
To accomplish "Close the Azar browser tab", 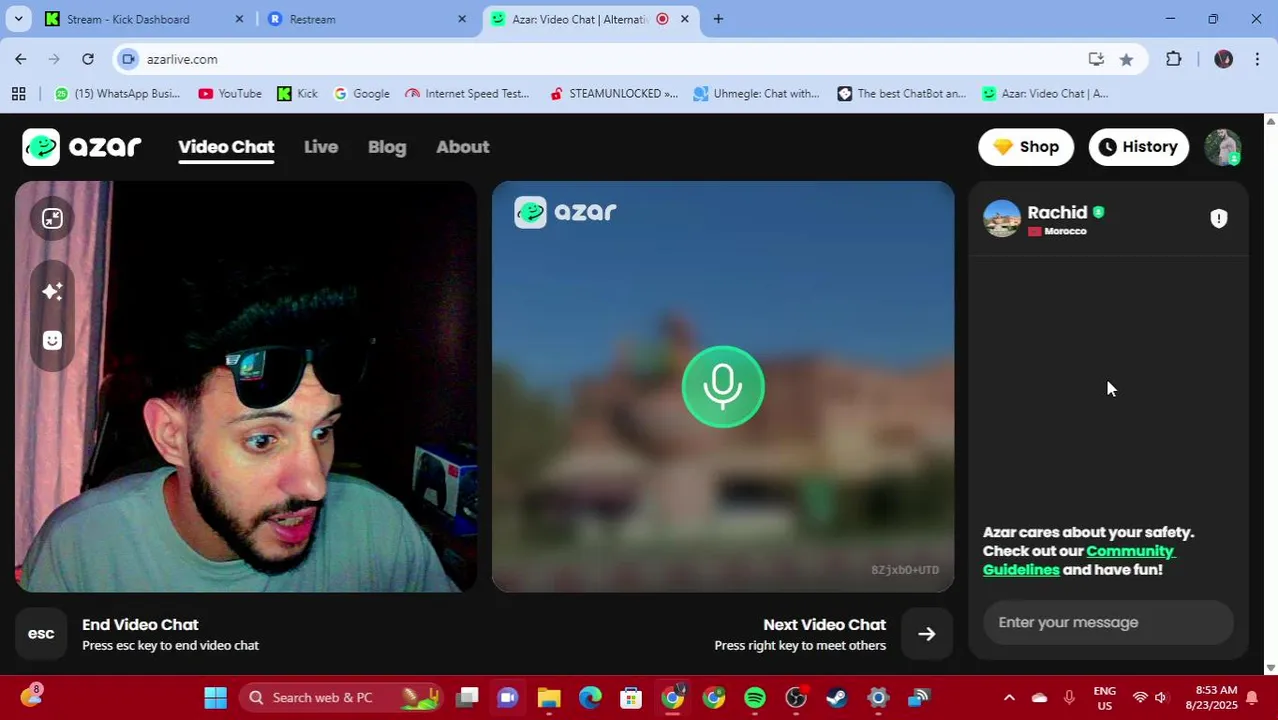I will tap(685, 19).
